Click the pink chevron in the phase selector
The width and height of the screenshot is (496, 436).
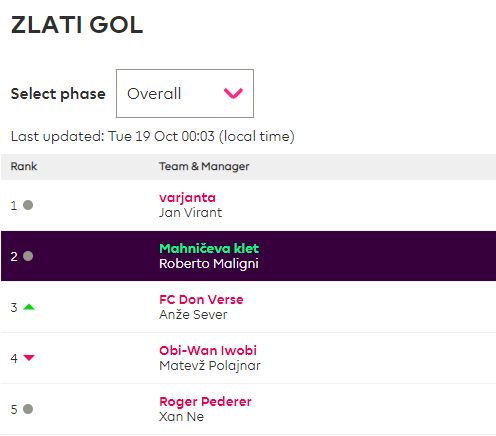[233, 93]
